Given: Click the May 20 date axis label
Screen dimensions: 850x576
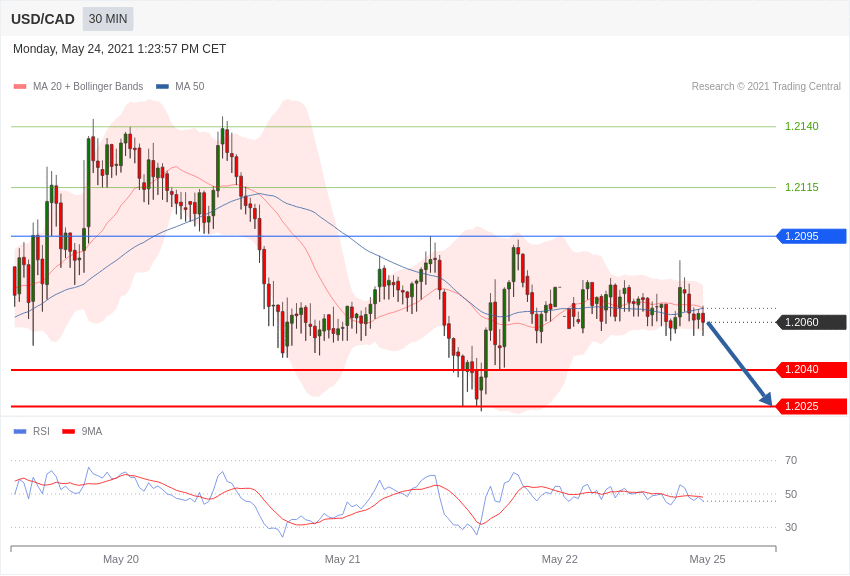Looking at the screenshot, I should [121, 559].
